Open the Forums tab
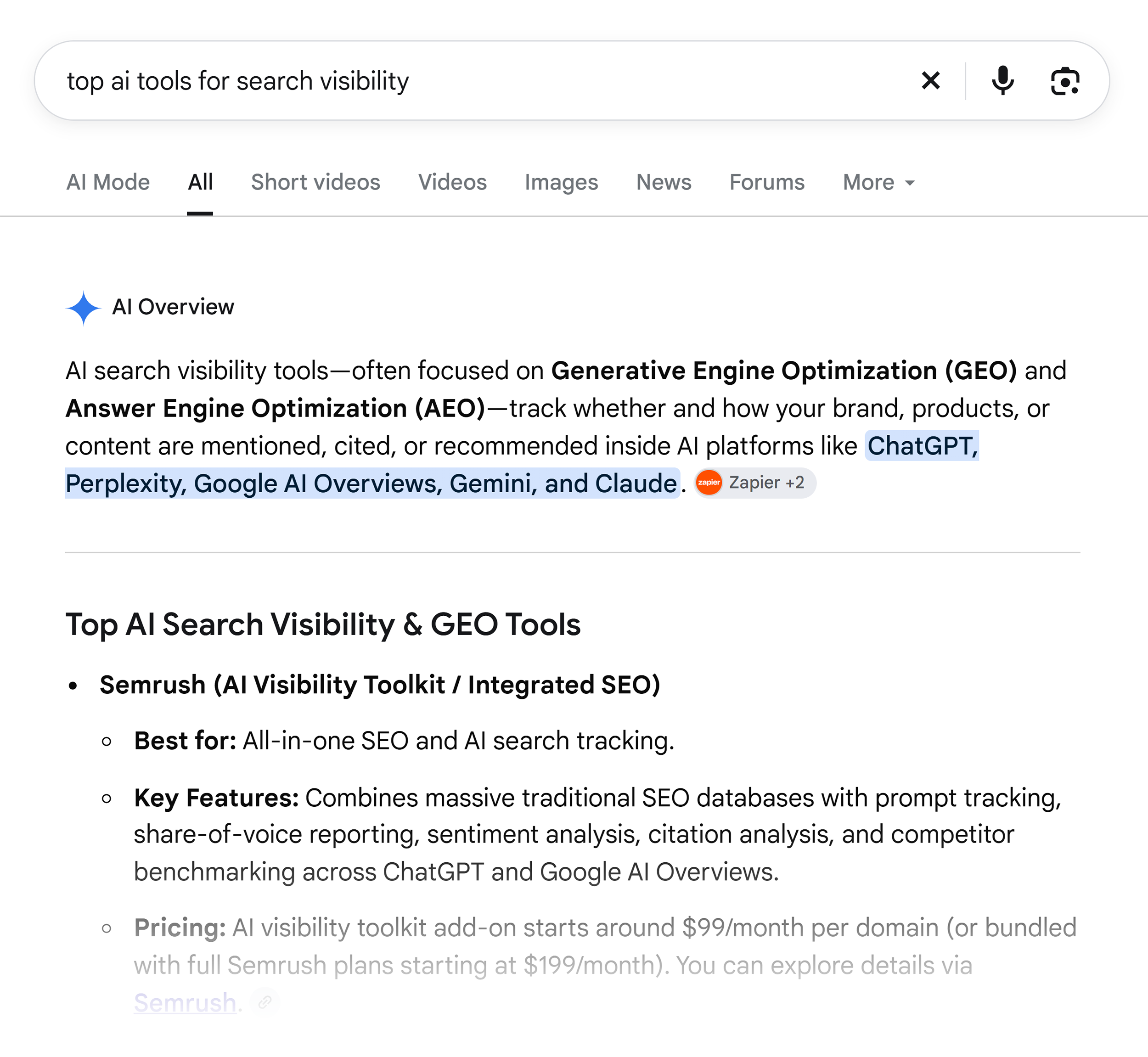 pos(767,182)
